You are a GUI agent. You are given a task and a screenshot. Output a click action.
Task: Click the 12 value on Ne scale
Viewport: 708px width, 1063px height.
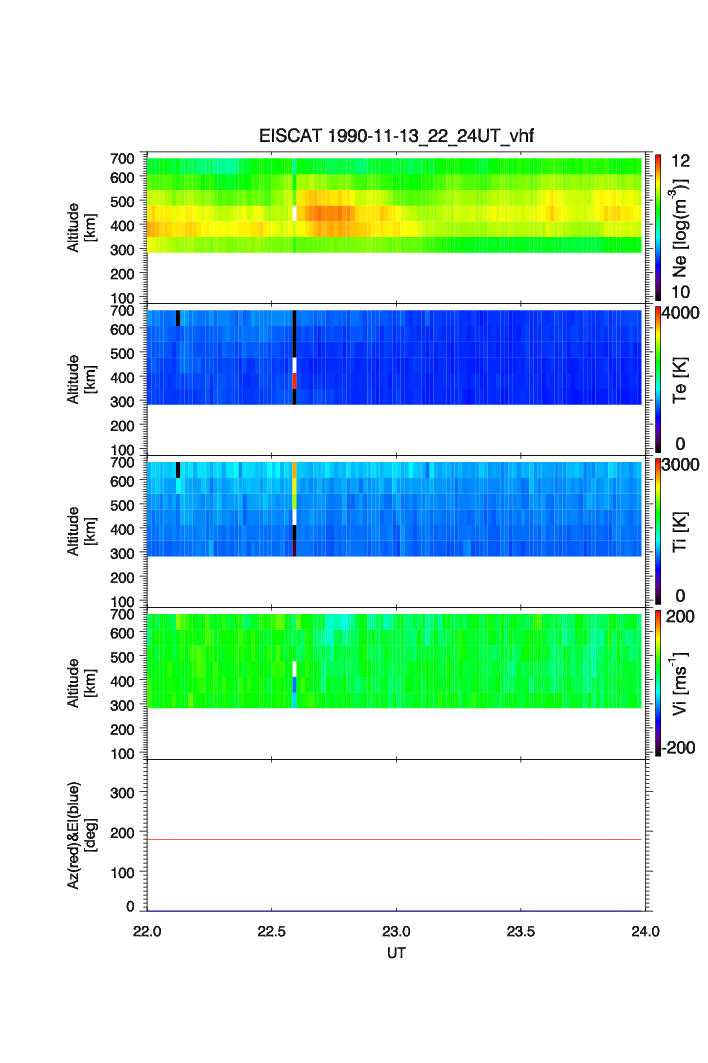[680, 161]
